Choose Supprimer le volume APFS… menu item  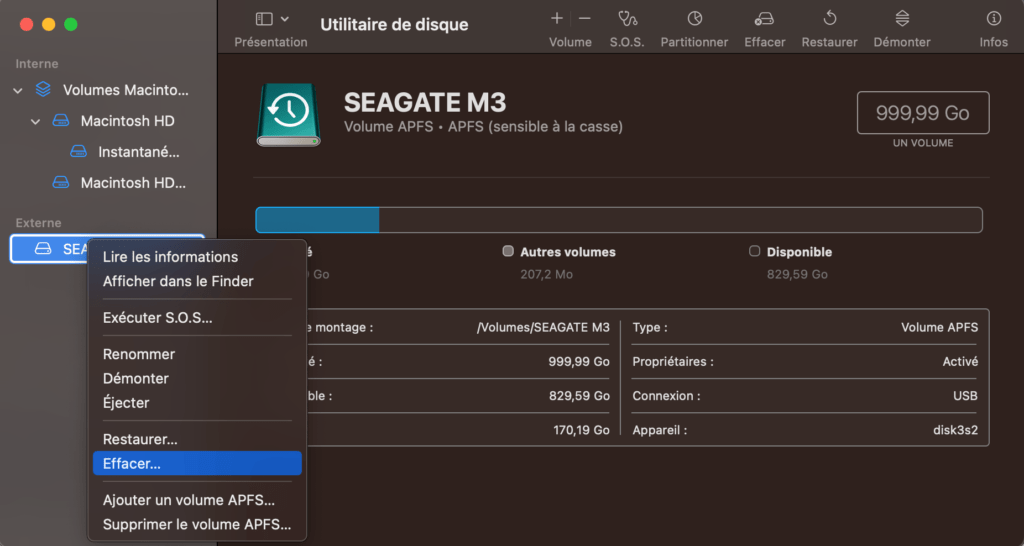(x=197, y=524)
